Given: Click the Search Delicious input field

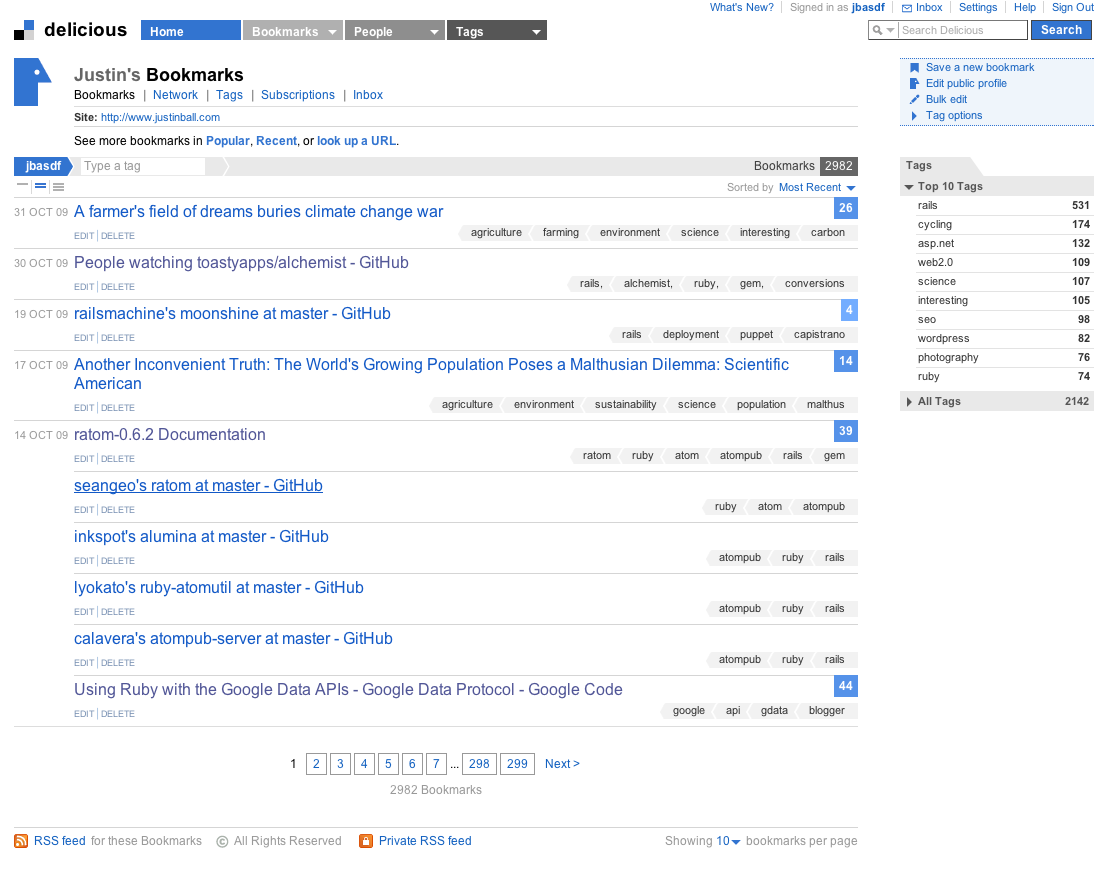Looking at the screenshot, I should (963, 30).
